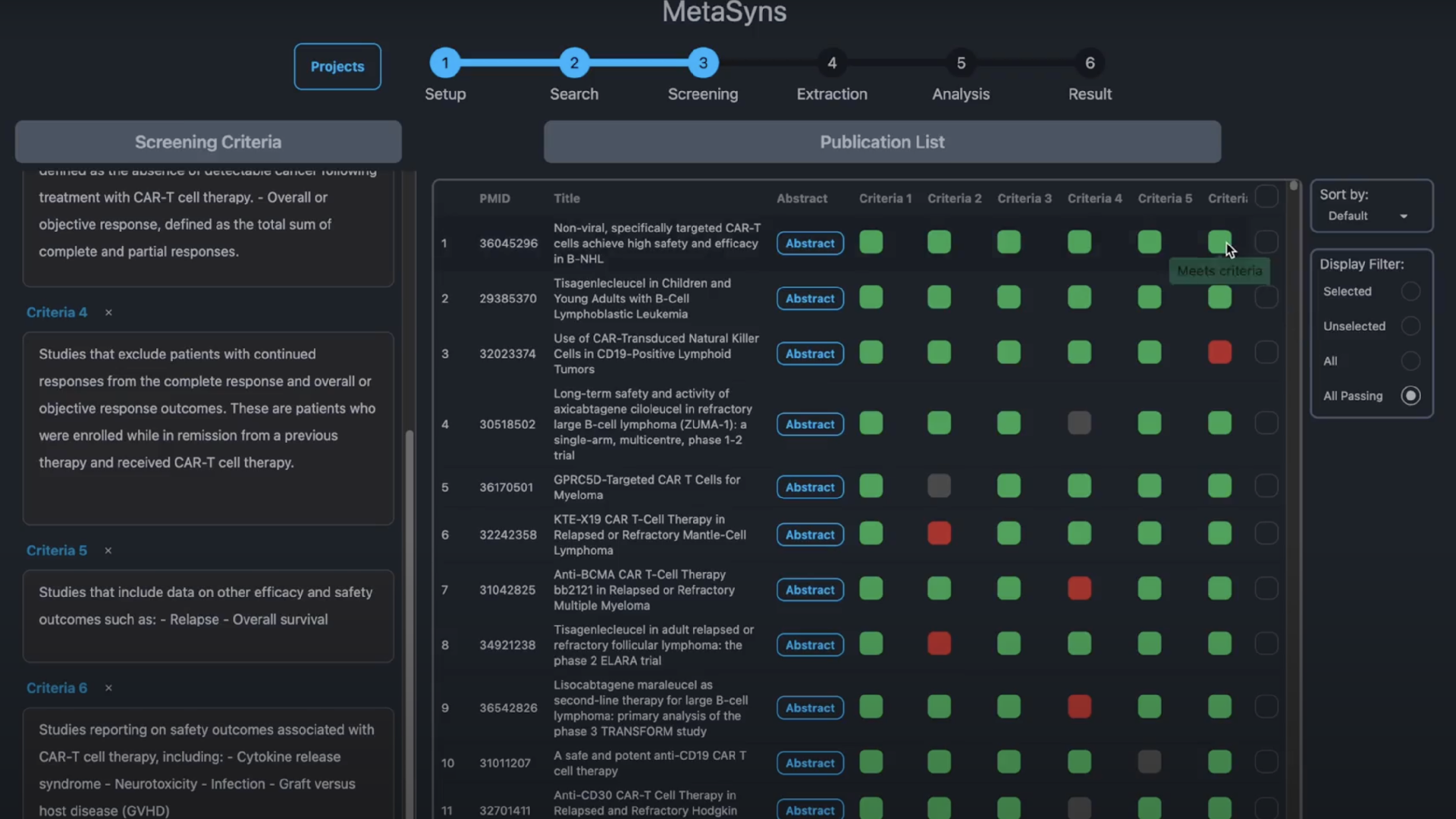Edit the Criteria 4 description text box
1456x819 pixels.
click(209, 428)
